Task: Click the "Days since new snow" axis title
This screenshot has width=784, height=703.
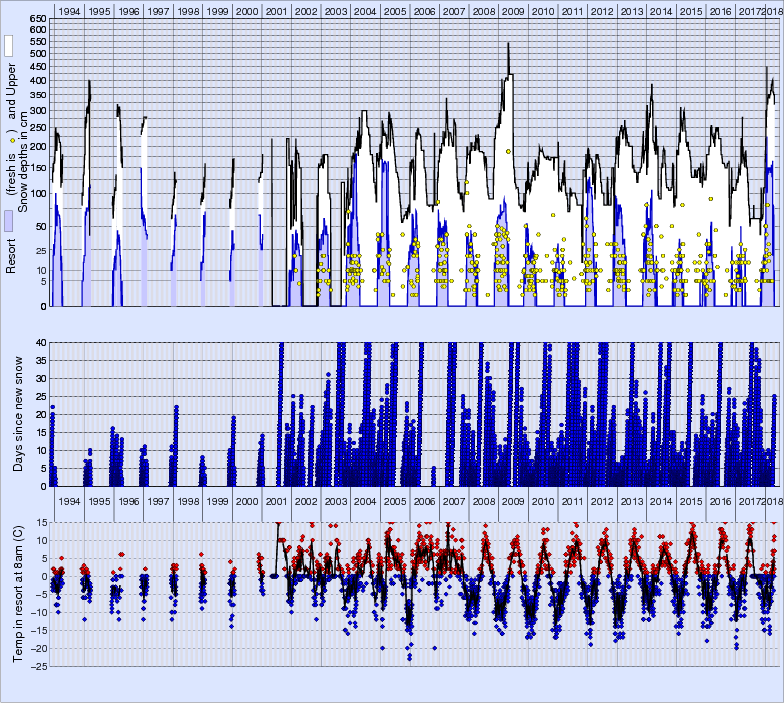Action: tap(19, 414)
